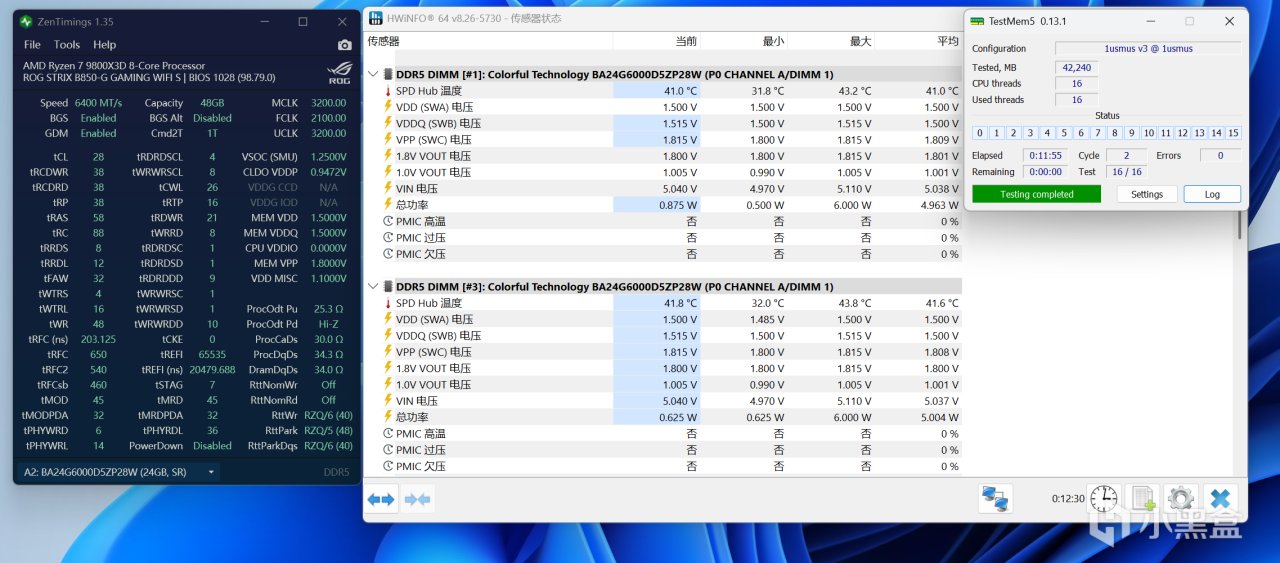Click the ZenTimings camera screenshot icon

point(345,45)
